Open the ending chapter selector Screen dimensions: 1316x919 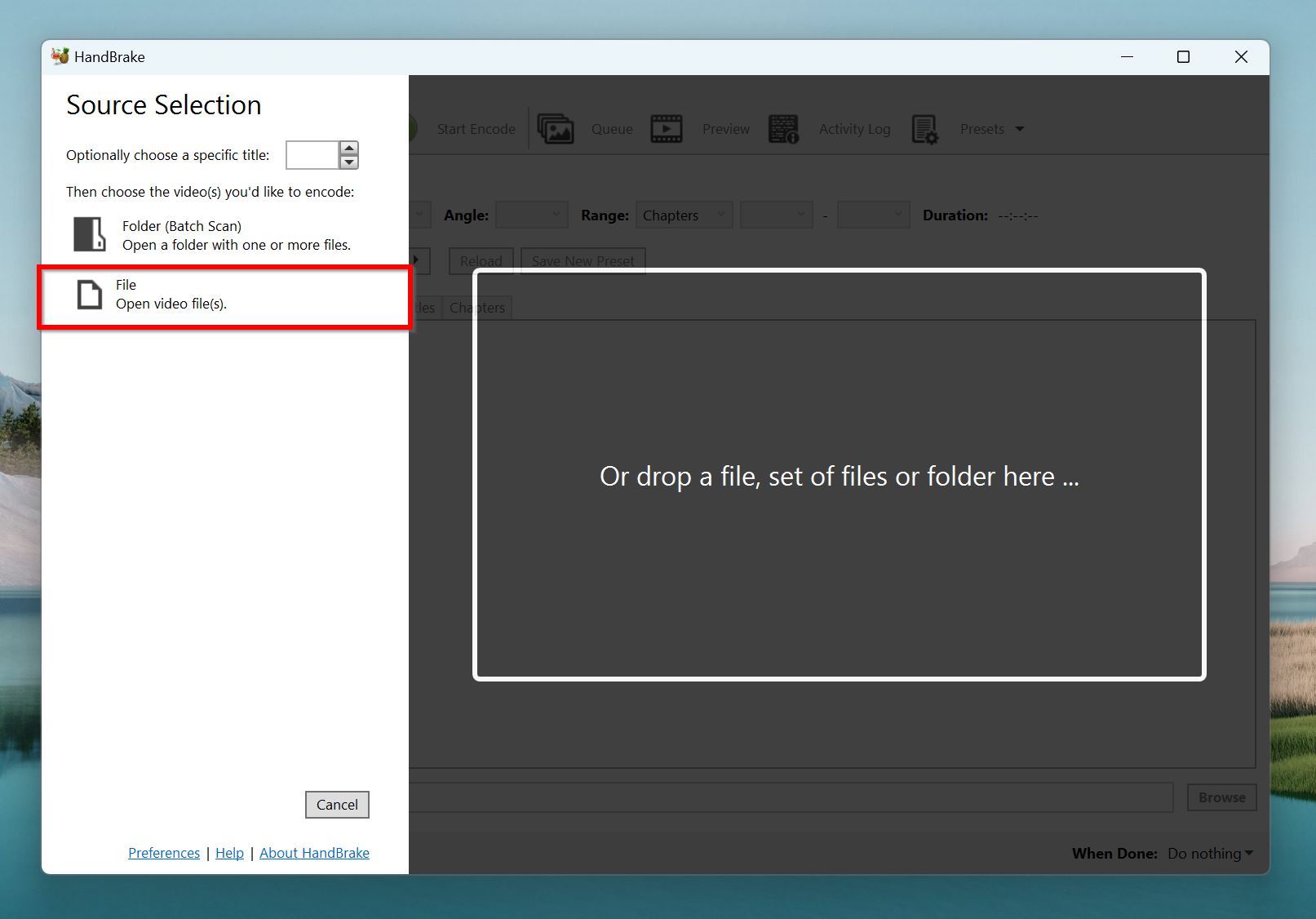872,214
